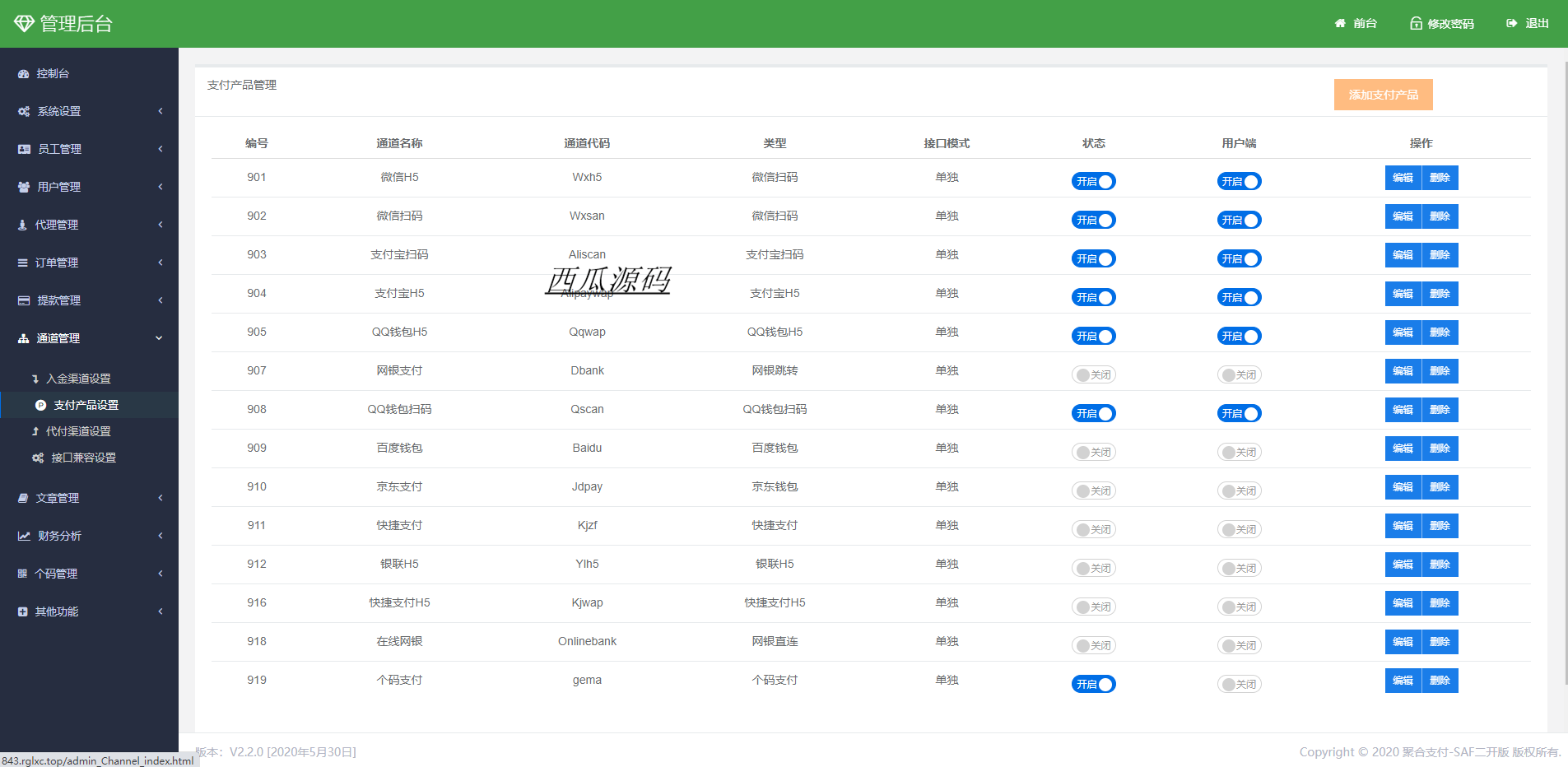The height and width of the screenshot is (767, 1568).
Task: Disable 状态 switch for 支付宝扫码 row
Action: [1093, 258]
